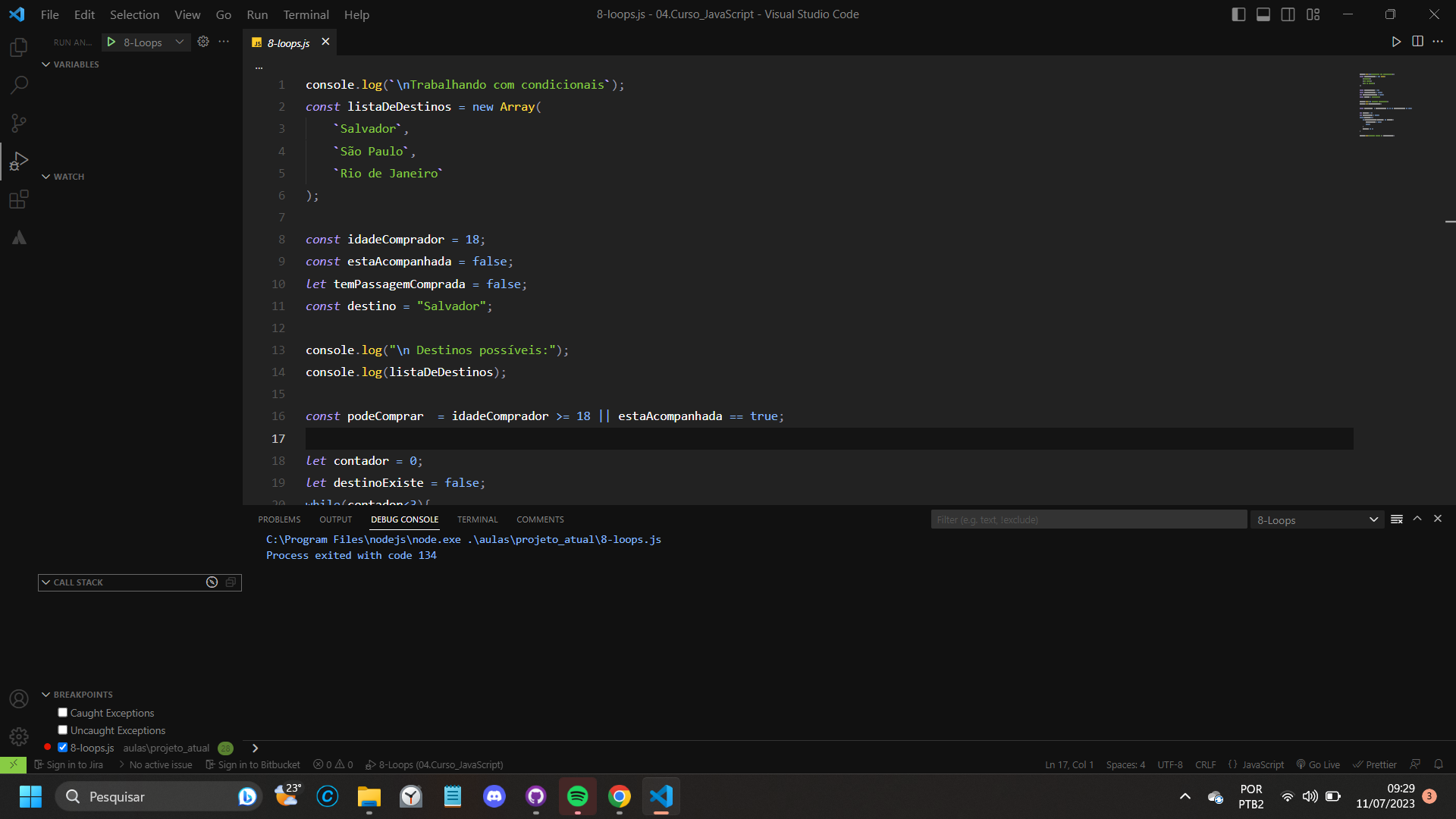Close the 8-loops.js editor tab
The height and width of the screenshot is (819, 1456).
(325, 42)
